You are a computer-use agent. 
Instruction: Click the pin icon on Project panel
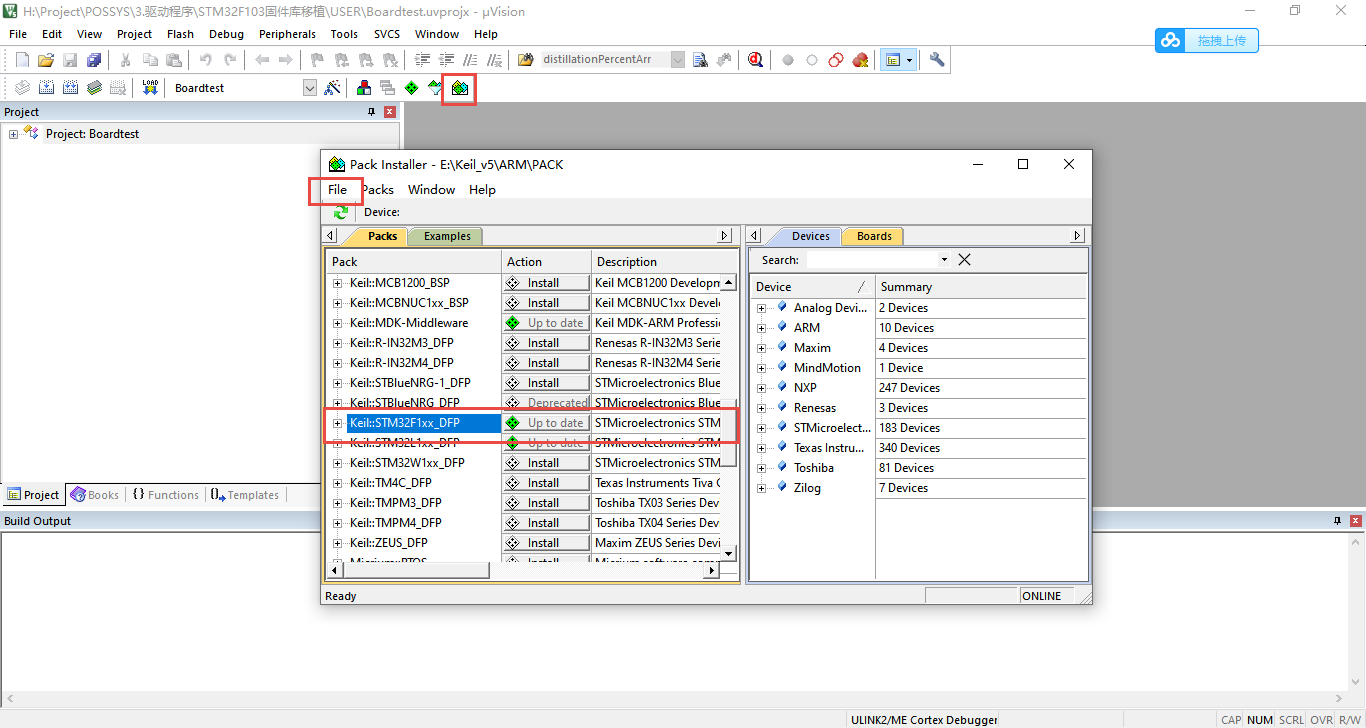pyautogui.click(x=371, y=112)
